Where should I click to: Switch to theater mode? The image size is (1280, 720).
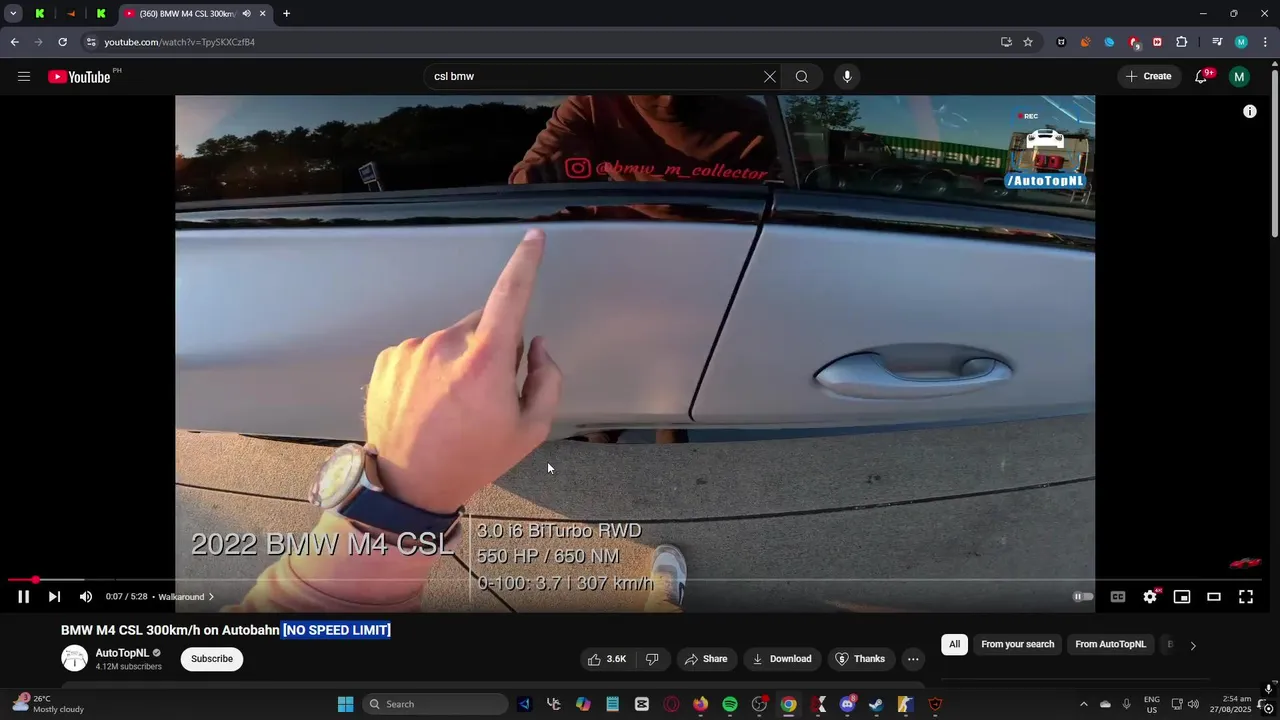(x=1214, y=597)
